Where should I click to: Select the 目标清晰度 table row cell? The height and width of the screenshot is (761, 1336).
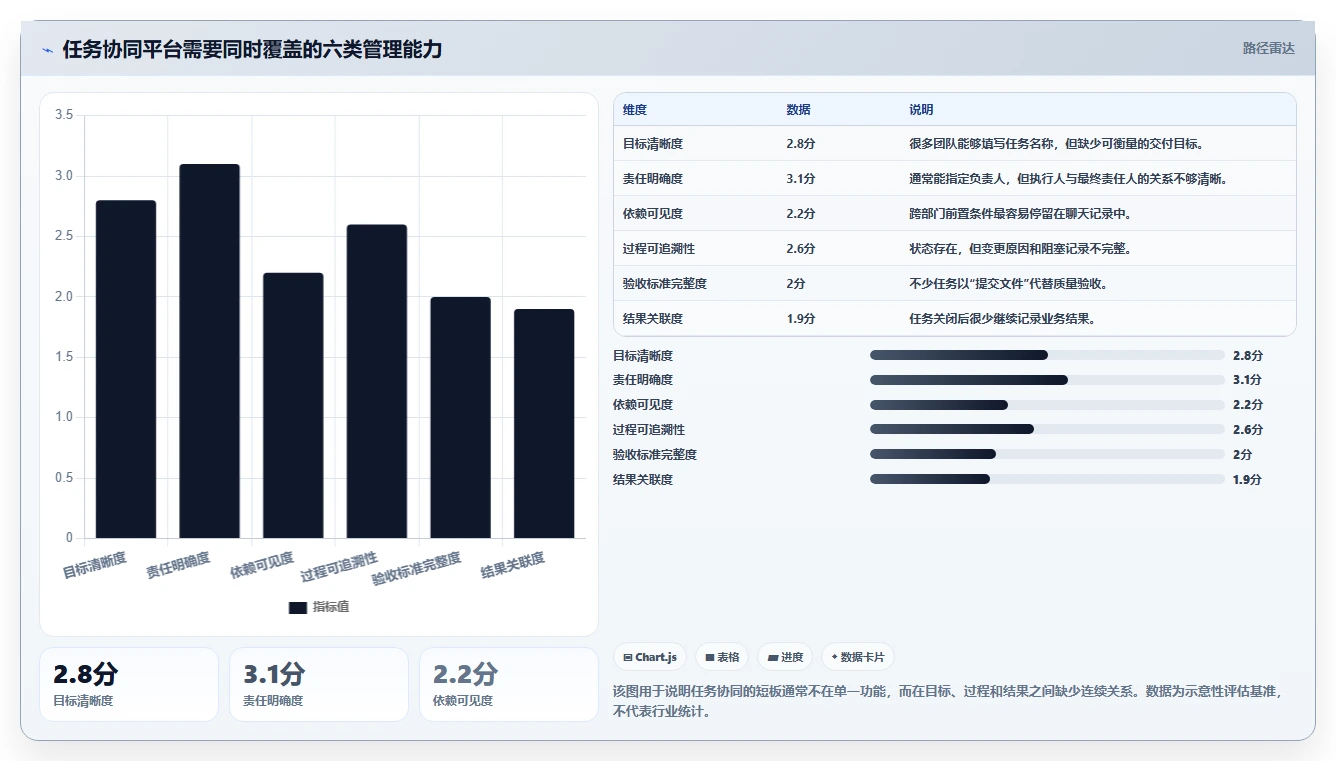pos(653,144)
